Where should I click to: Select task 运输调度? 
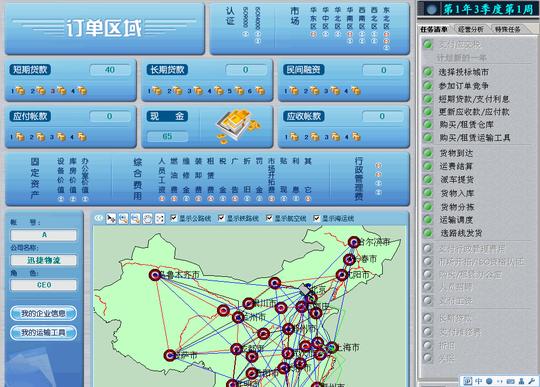pos(456,220)
